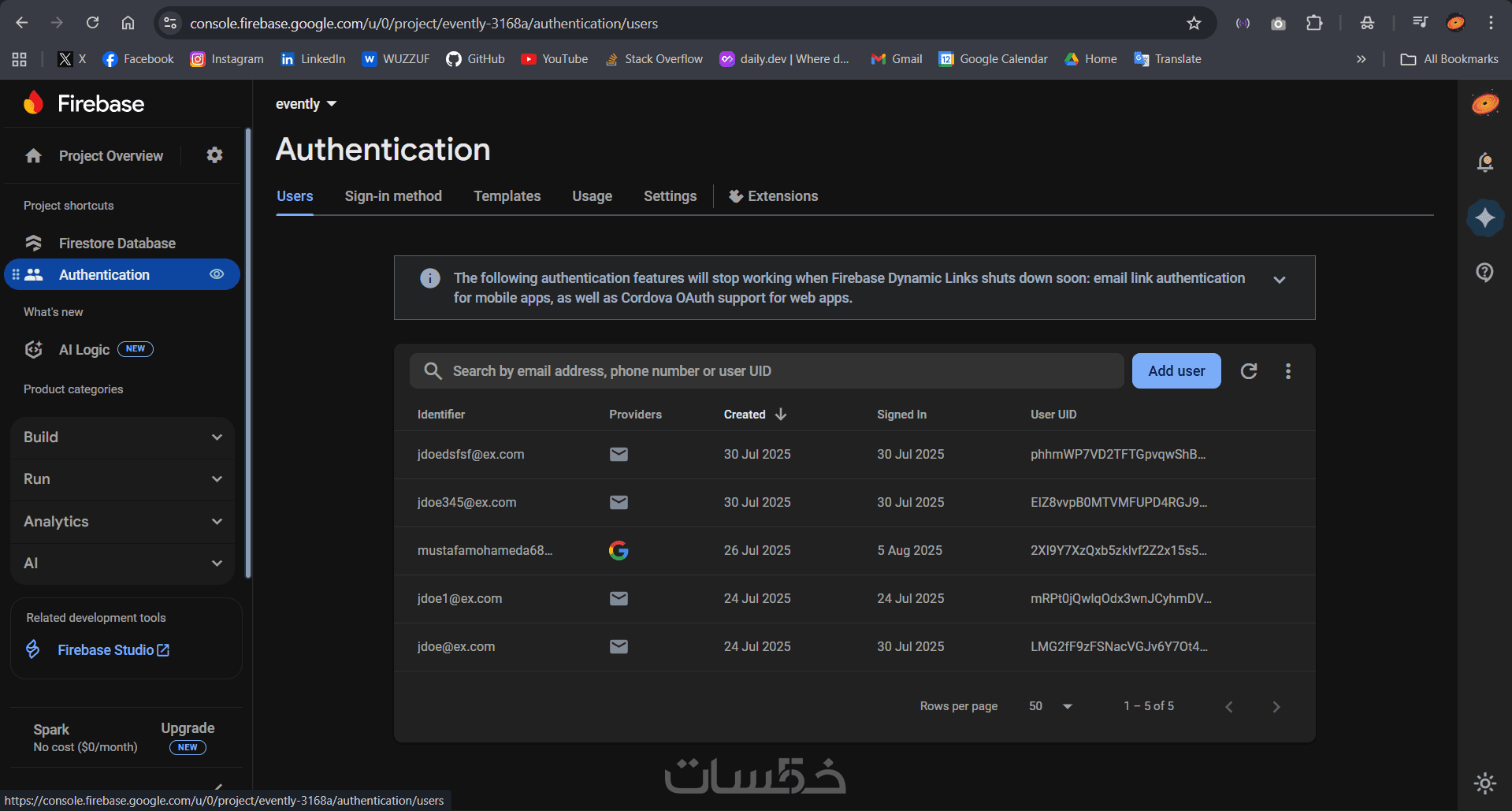1512x811 pixels.
Task: Open the YouTube bookmark
Action: [554, 59]
